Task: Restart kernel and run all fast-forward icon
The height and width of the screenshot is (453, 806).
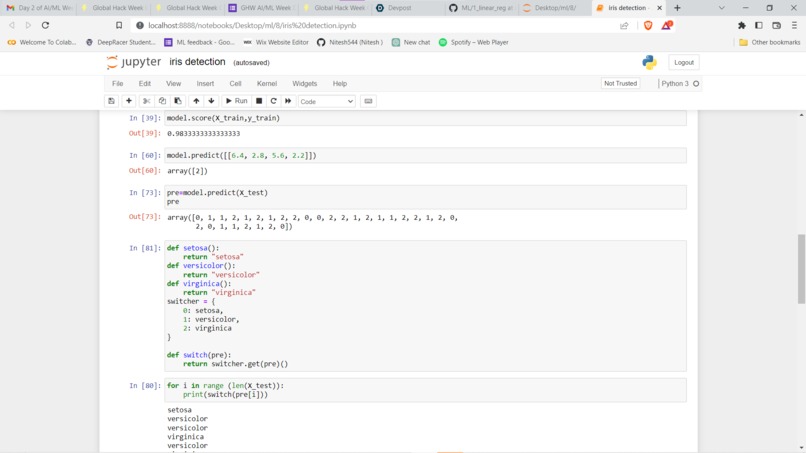Action: pyautogui.click(x=288, y=101)
